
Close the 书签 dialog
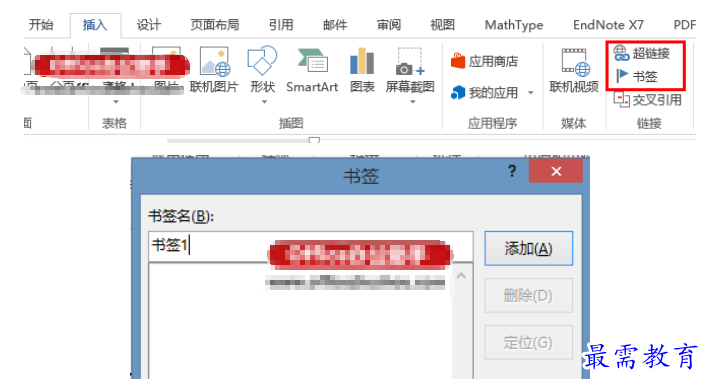click(x=556, y=171)
